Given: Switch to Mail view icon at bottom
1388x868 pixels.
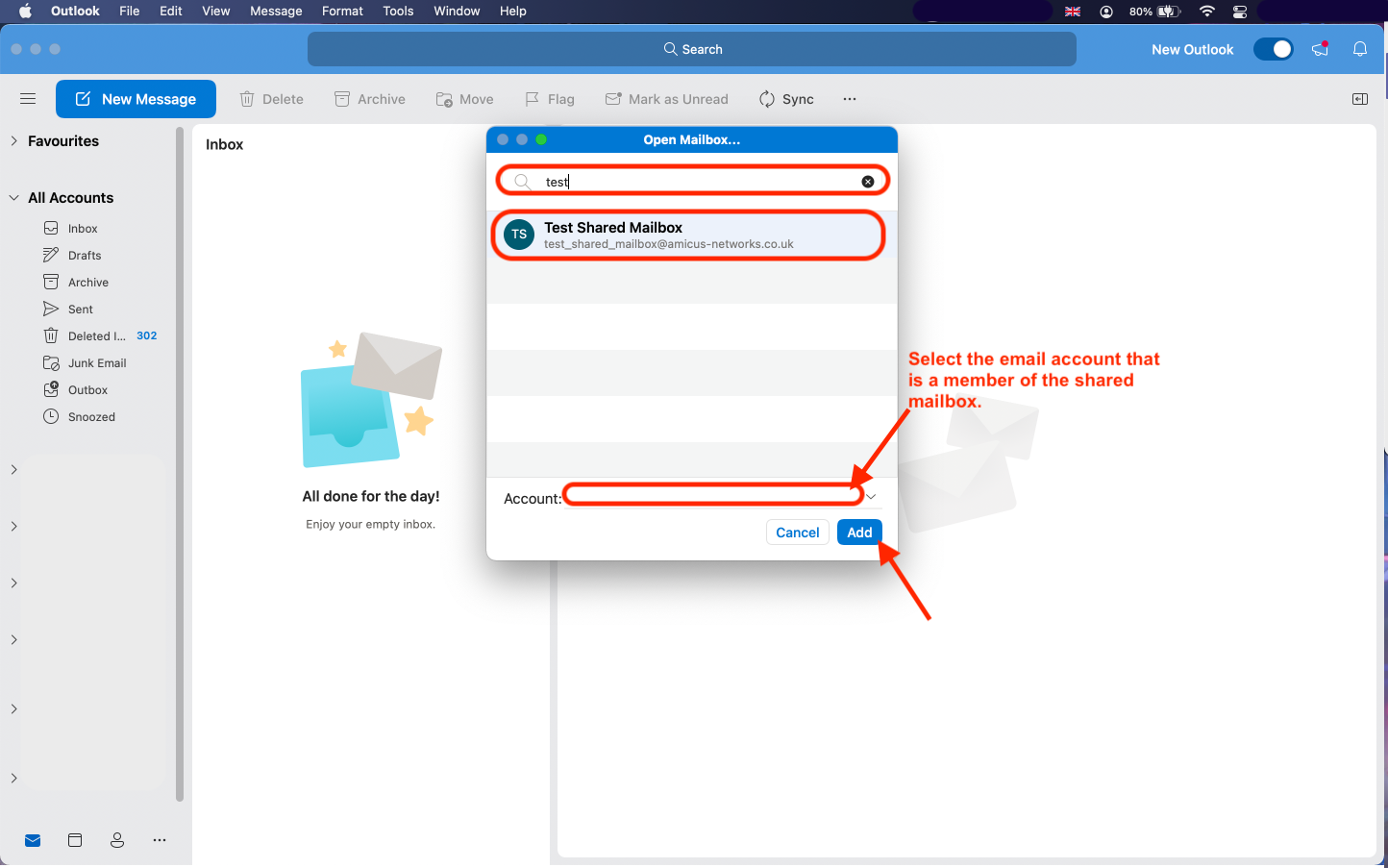Looking at the screenshot, I should [x=33, y=840].
